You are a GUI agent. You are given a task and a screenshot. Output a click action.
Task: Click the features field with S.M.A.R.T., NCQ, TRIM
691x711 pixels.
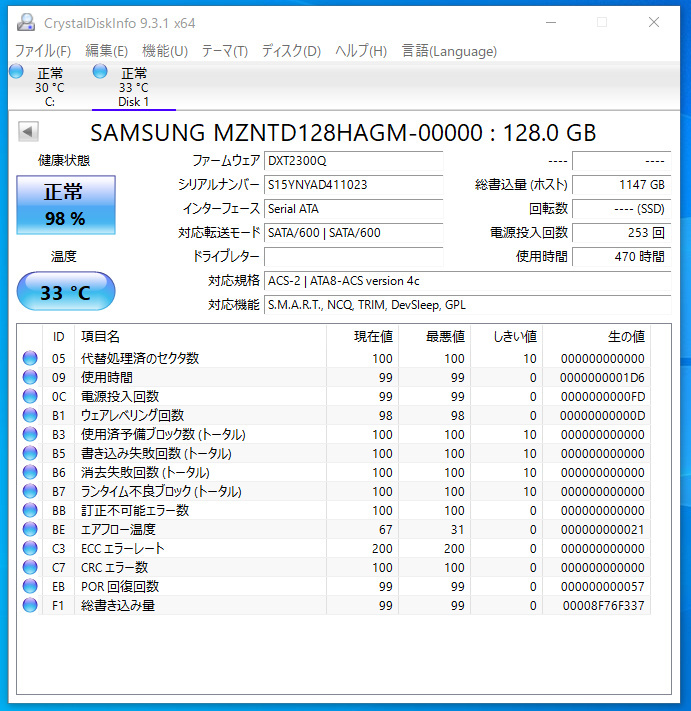tap(467, 305)
